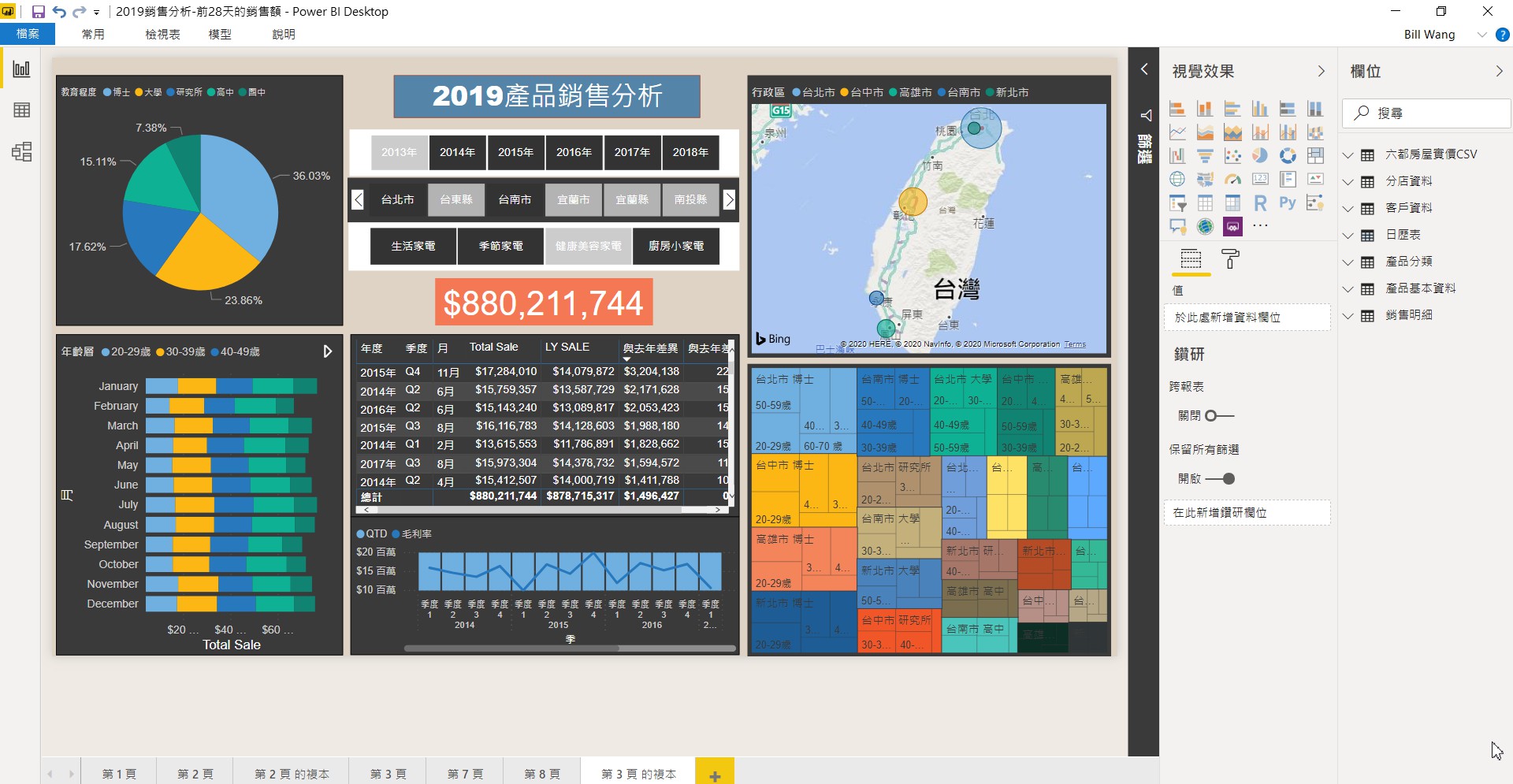The width and height of the screenshot is (1513, 784).
Task: Toggle the 生活家電 category slicer
Action: pyautogui.click(x=413, y=246)
